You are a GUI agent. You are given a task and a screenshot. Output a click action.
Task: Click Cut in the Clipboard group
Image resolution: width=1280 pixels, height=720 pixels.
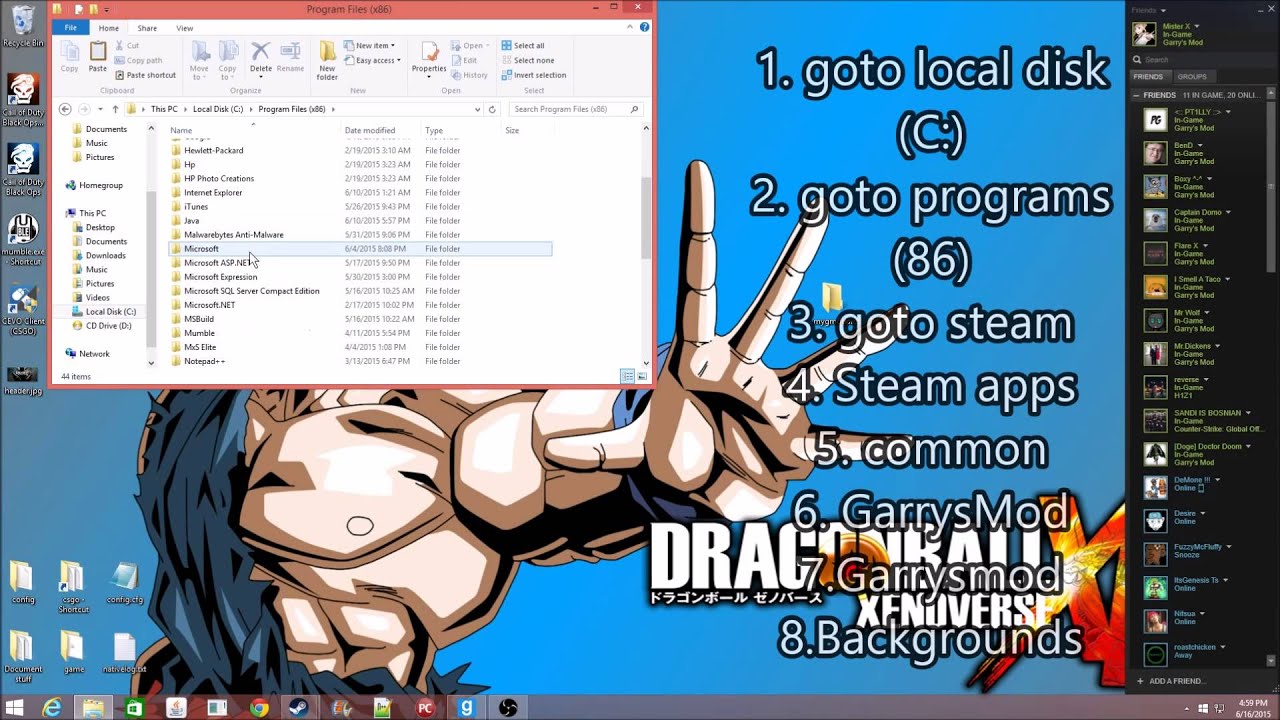point(126,46)
